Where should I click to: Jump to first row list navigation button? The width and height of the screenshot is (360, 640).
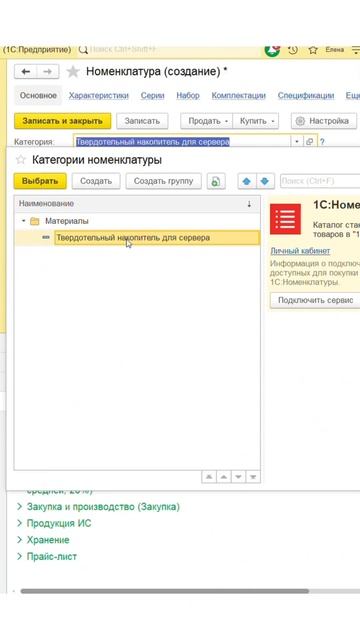(209, 477)
